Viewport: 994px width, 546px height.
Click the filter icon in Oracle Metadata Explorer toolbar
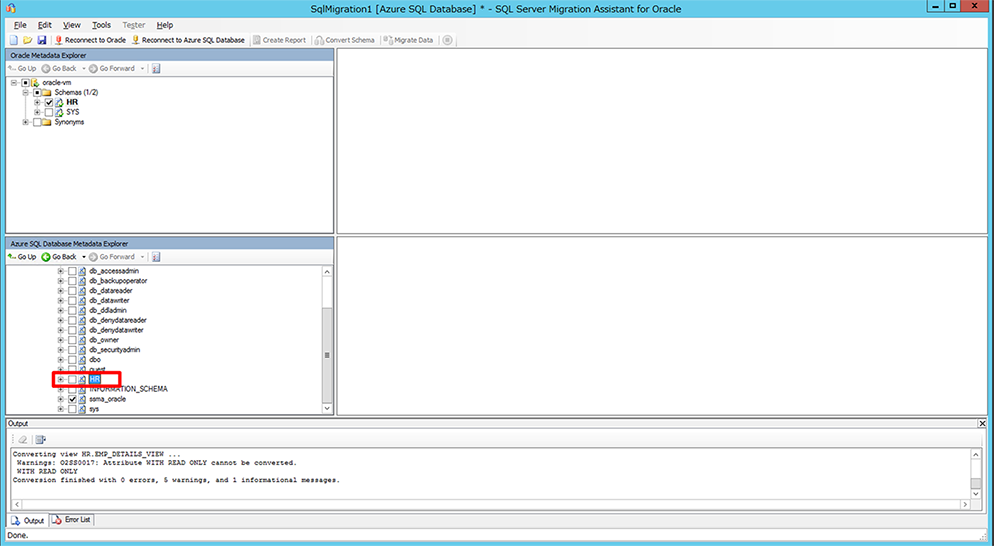(157, 68)
